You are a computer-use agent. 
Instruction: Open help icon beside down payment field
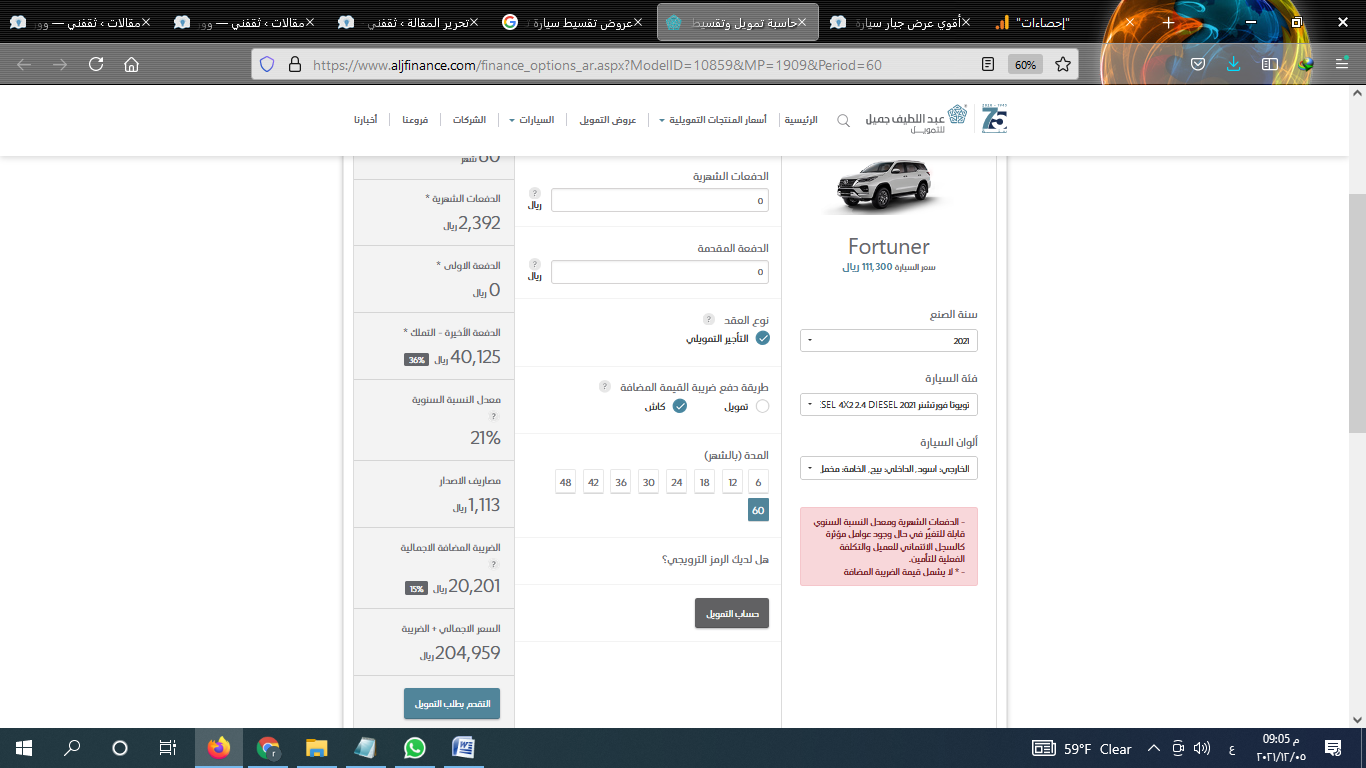(x=534, y=264)
